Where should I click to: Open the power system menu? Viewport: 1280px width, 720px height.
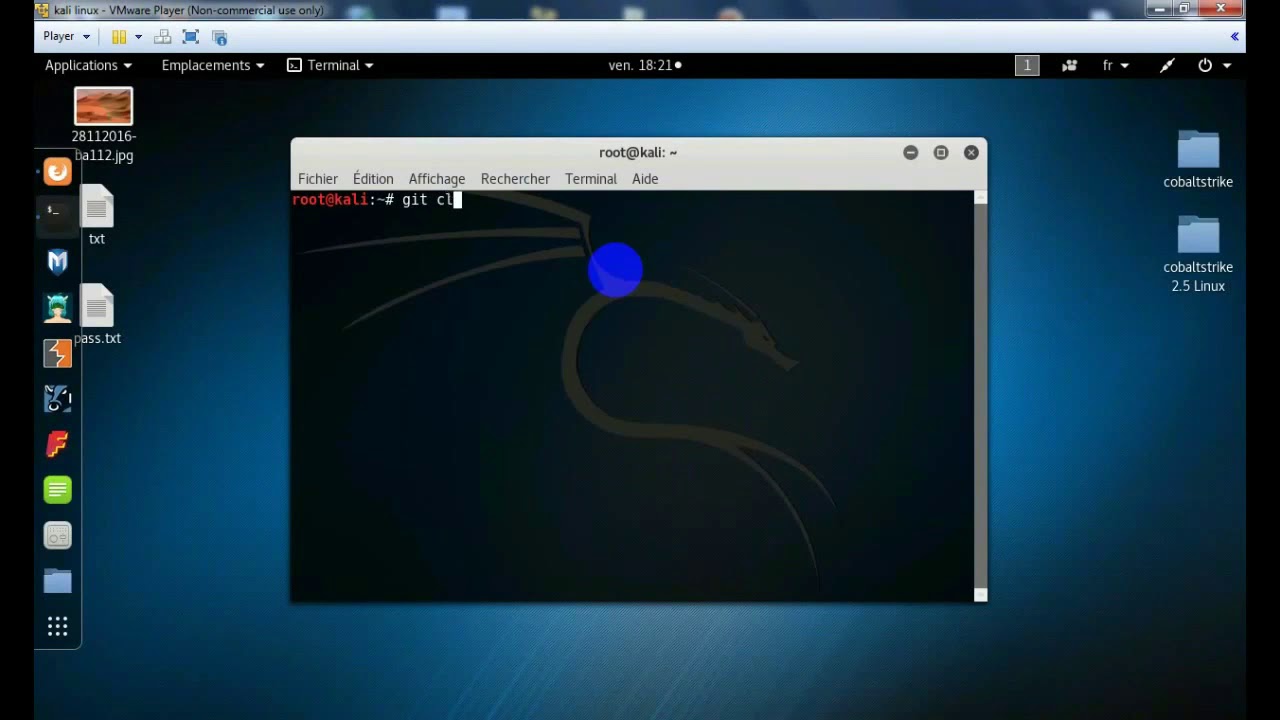1214,65
